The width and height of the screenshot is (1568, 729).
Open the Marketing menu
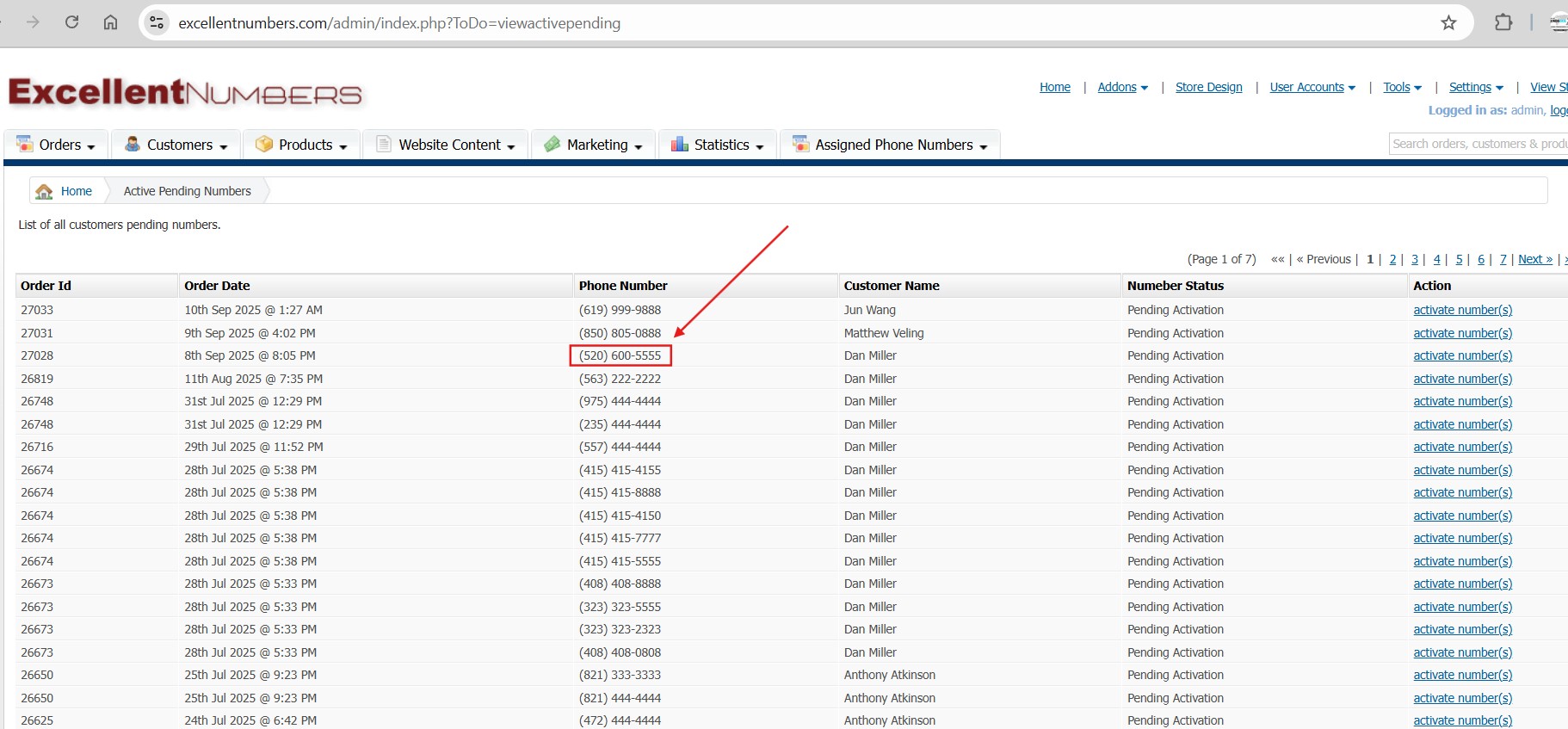[x=594, y=145]
